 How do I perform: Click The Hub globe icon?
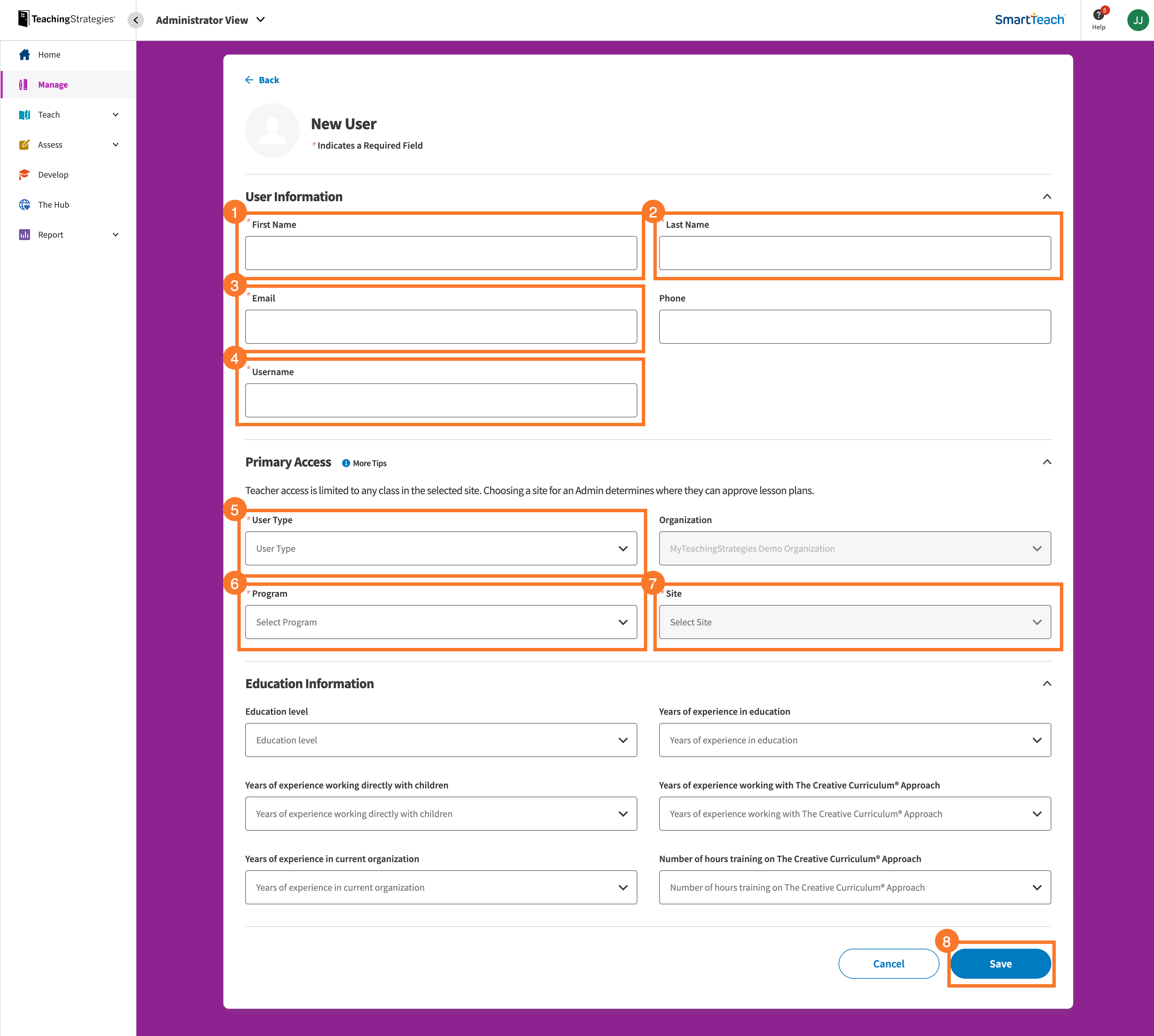[24, 204]
